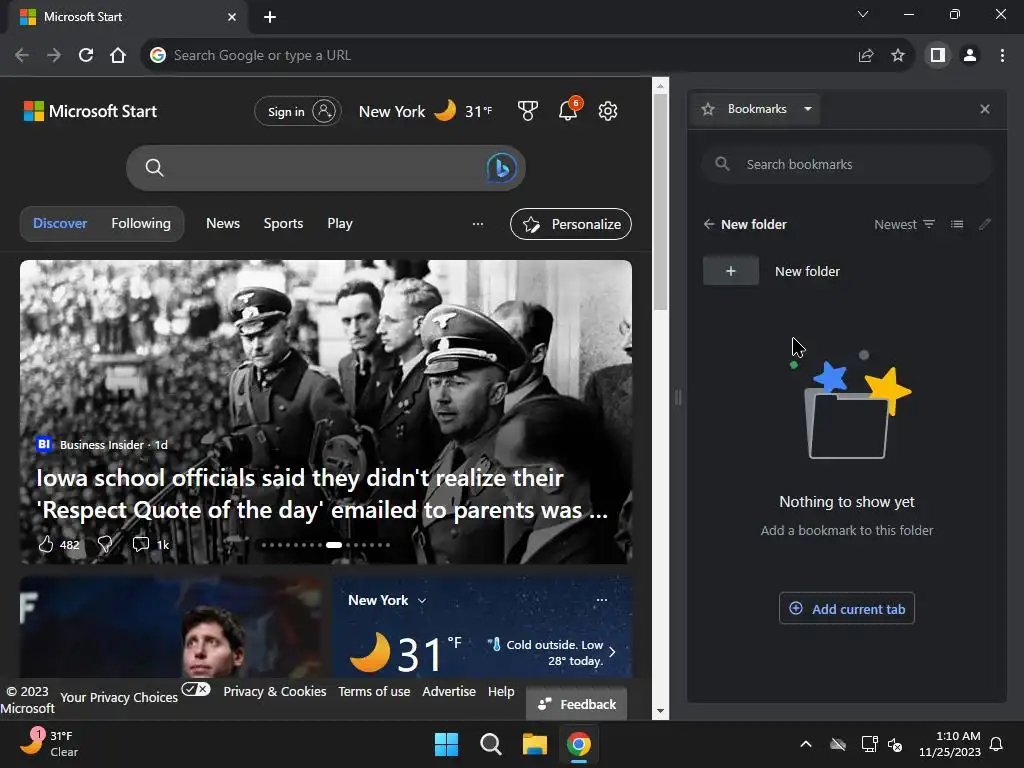Screen dimensions: 1024x768
Task: Focus the Microsoft Start web search field
Action: (x=325, y=168)
